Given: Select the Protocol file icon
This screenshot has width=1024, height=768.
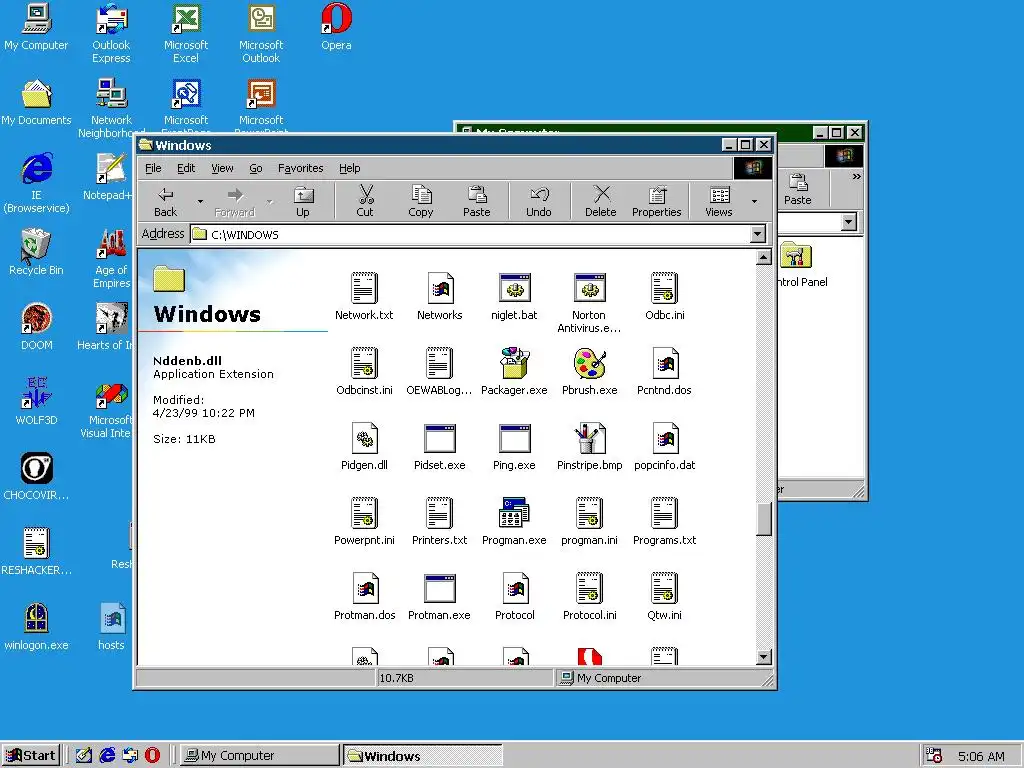Looking at the screenshot, I should 515,588.
